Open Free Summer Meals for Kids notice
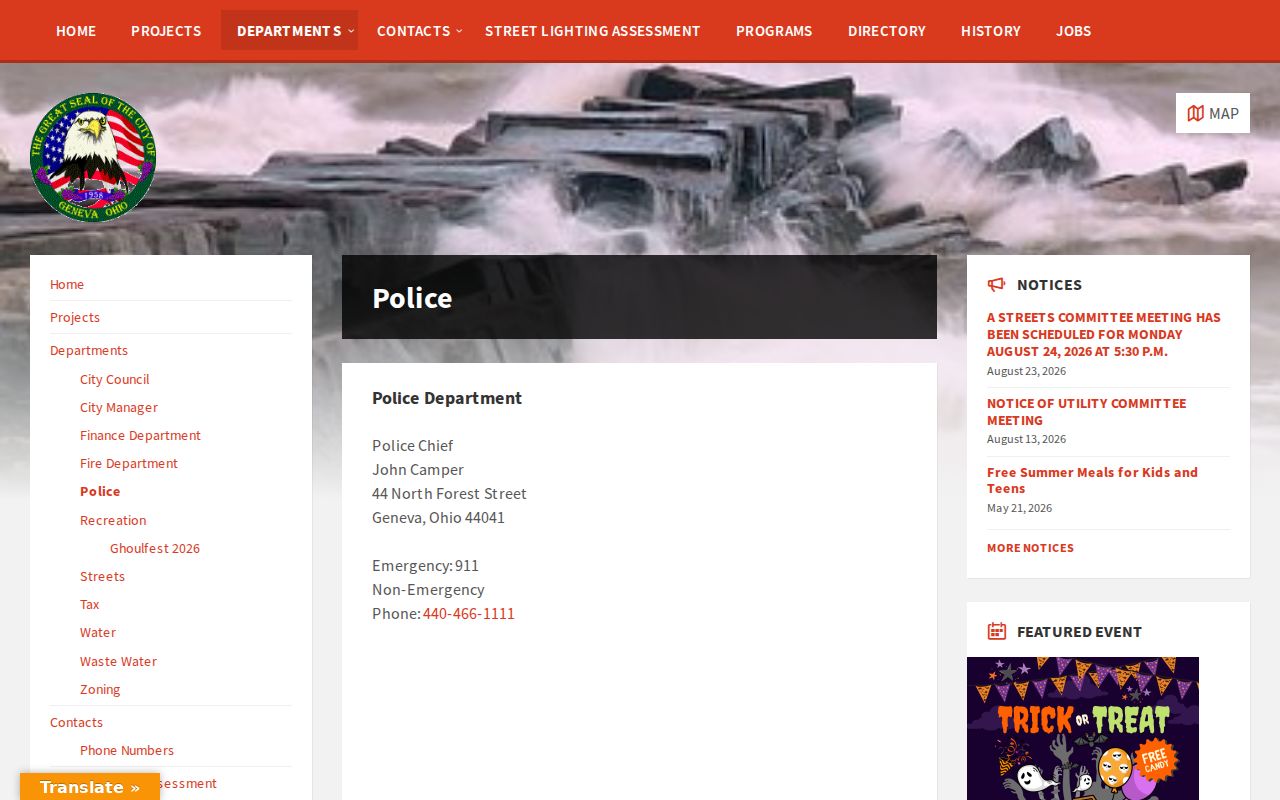The width and height of the screenshot is (1280, 800). click(1092, 480)
